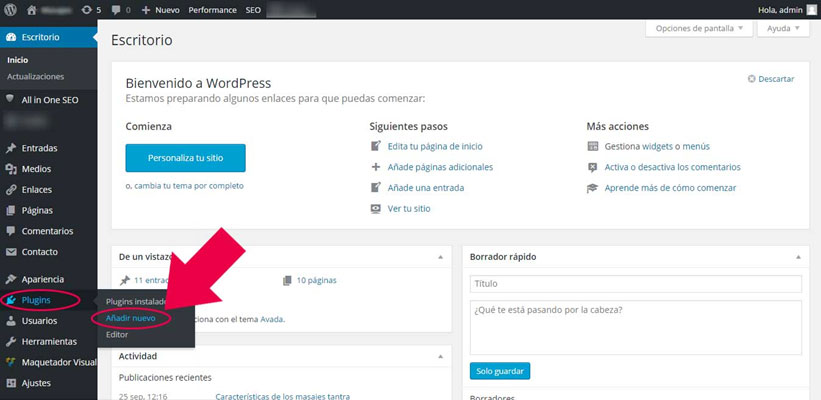Click the graduation cap icon in Más acciones
821x400 pixels.
click(592, 188)
